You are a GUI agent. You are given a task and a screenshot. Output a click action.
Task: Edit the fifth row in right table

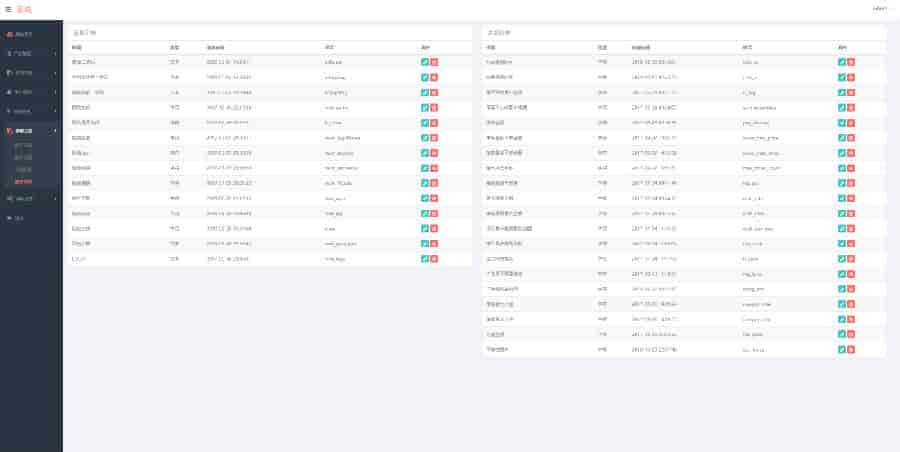pyautogui.click(x=841, y=122)
